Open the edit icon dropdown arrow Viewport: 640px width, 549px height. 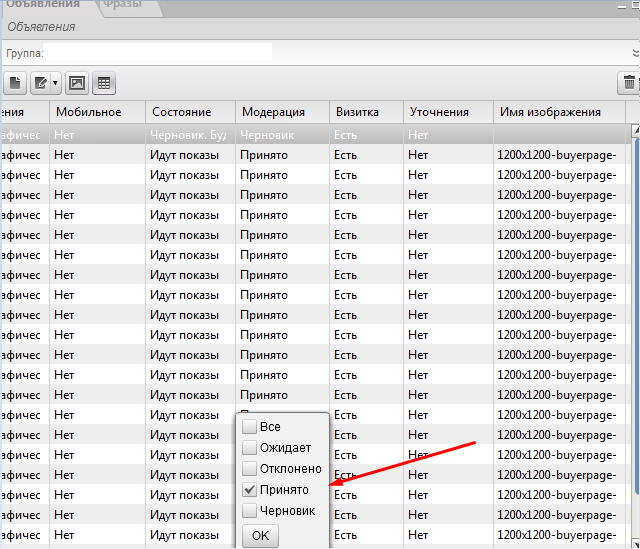click(56, 84)
